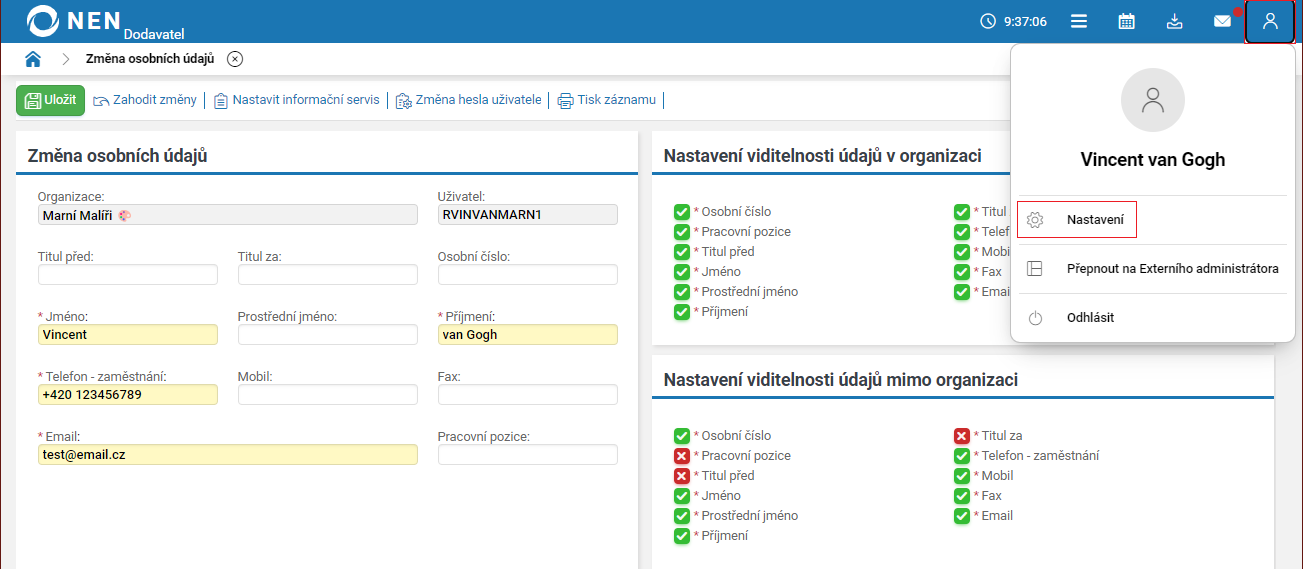Click the Email input field

[x=228, y=454]
